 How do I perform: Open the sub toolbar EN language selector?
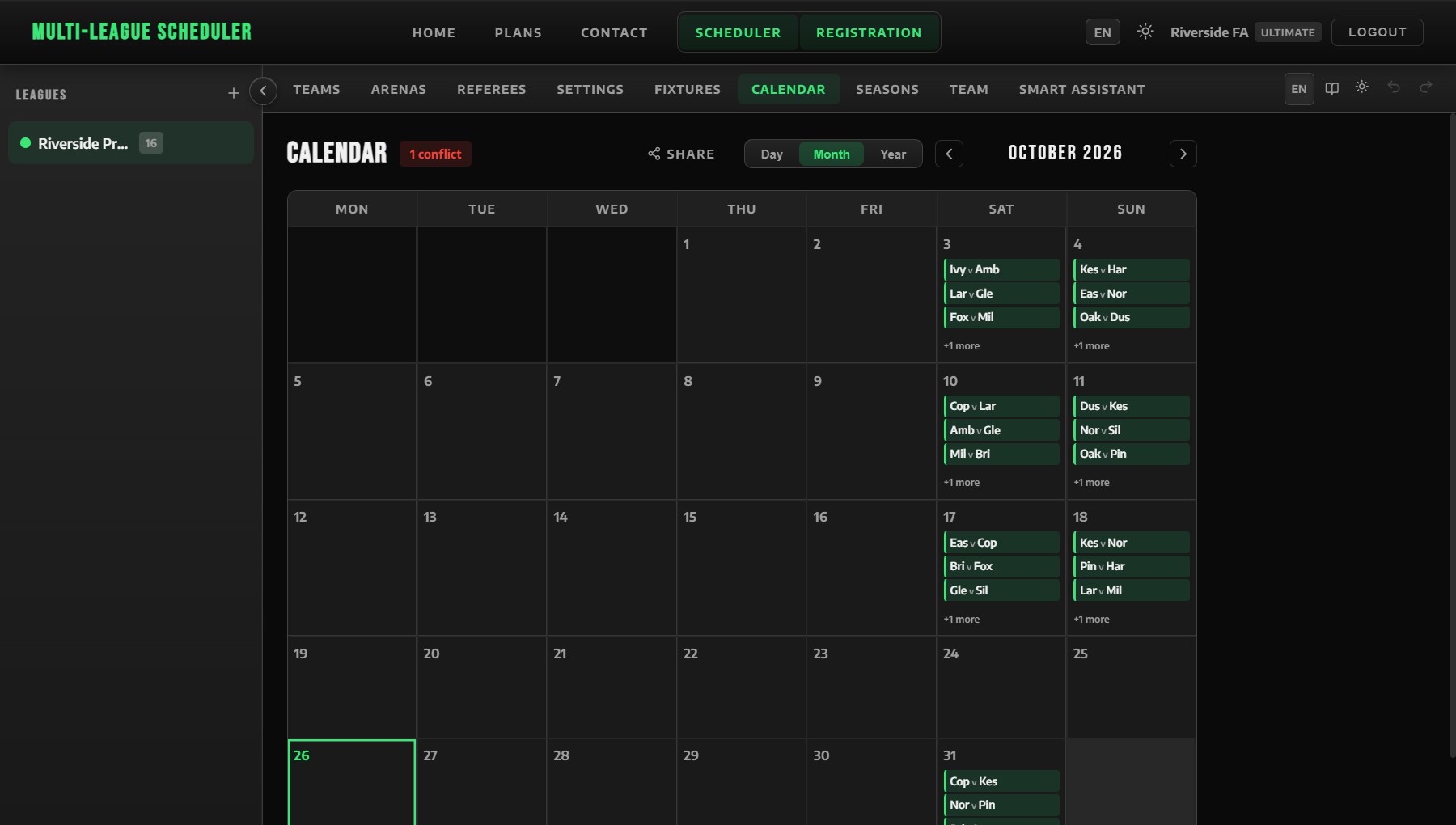pyautogui.click(x=1298, y=89)
